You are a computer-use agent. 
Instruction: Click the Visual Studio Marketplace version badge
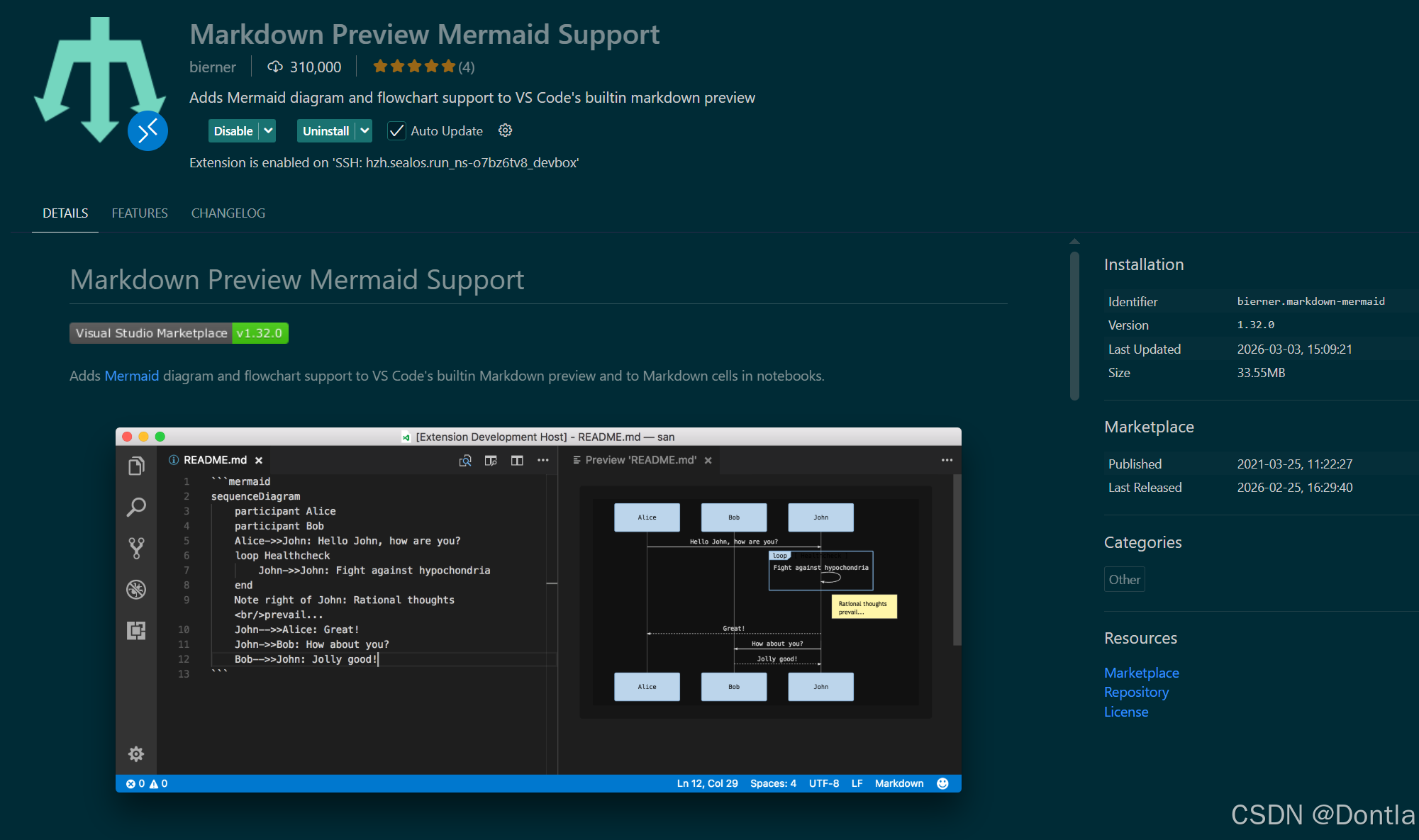(179, 333)
